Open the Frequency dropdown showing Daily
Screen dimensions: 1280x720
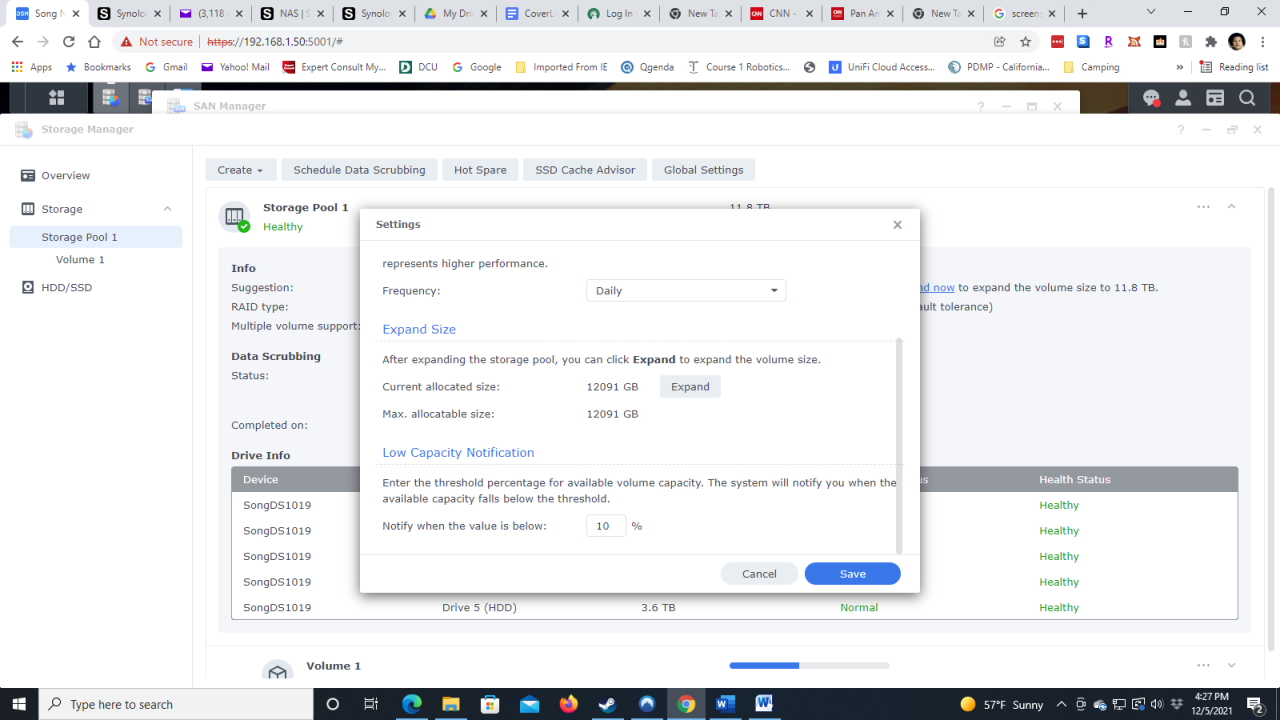(x=685, y=290)
